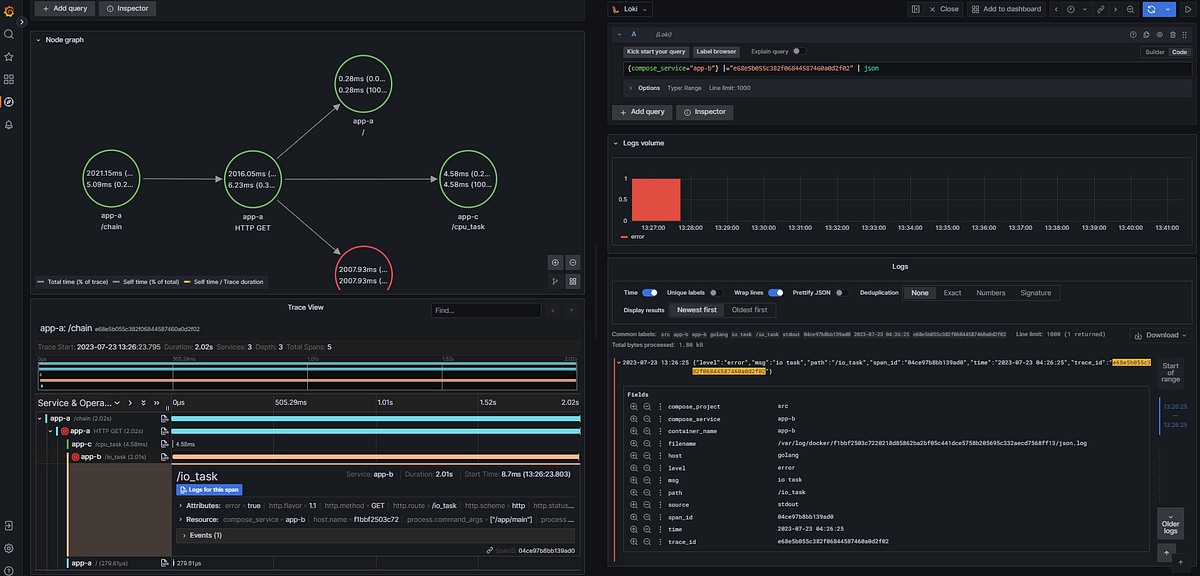Disable query A with the eye icon

pos(1160,34)
